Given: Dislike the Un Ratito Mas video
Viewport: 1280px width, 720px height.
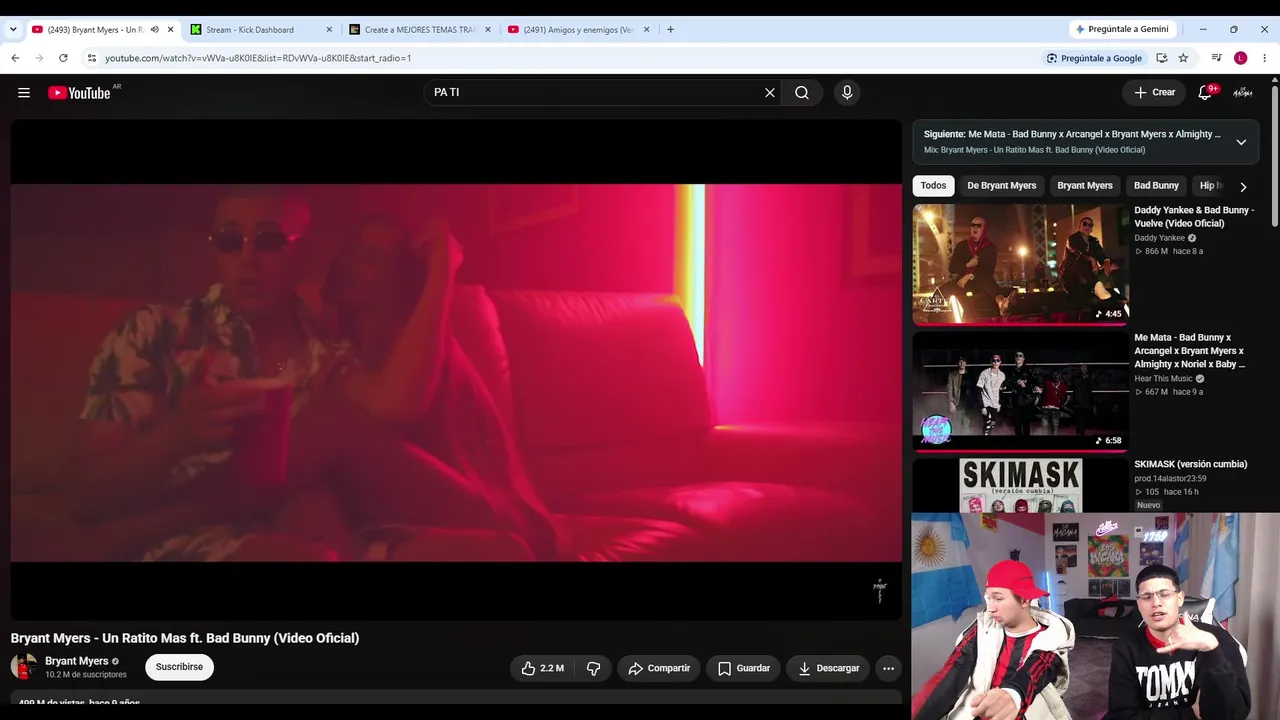Looking at the screenshot, I should tap(593, 668).
